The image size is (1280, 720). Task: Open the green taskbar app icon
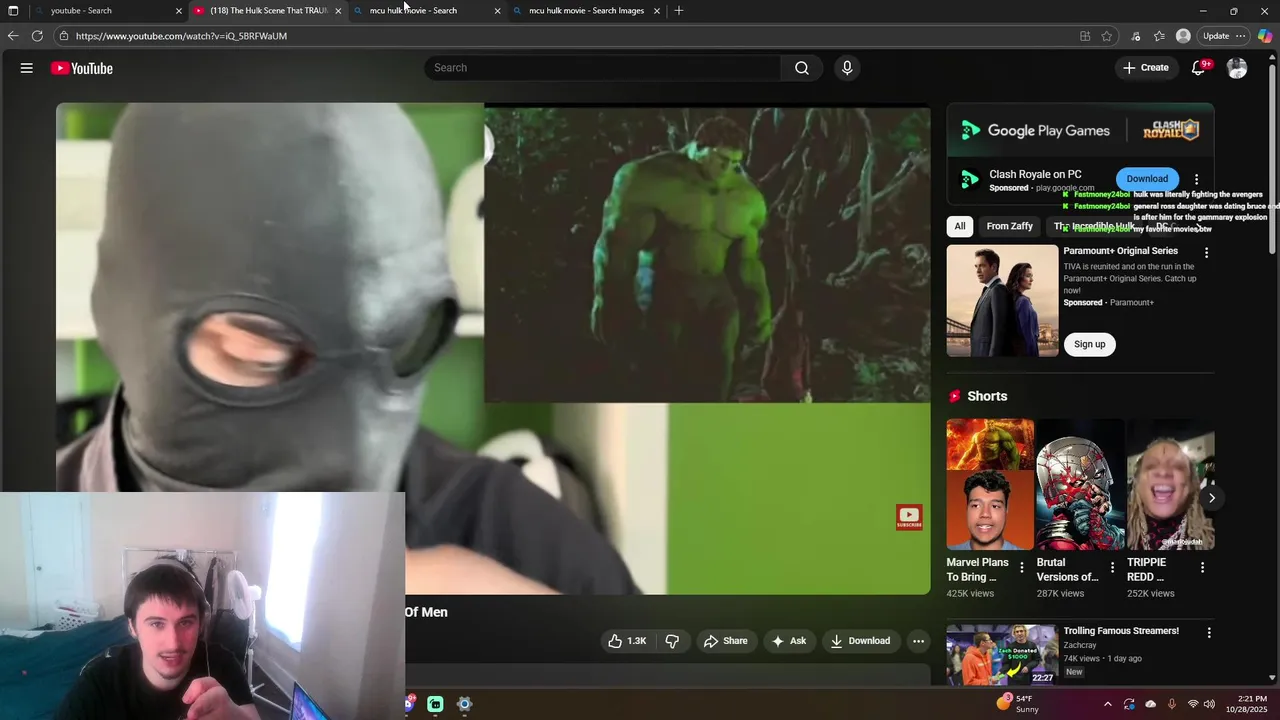click(x=435, y=704)
